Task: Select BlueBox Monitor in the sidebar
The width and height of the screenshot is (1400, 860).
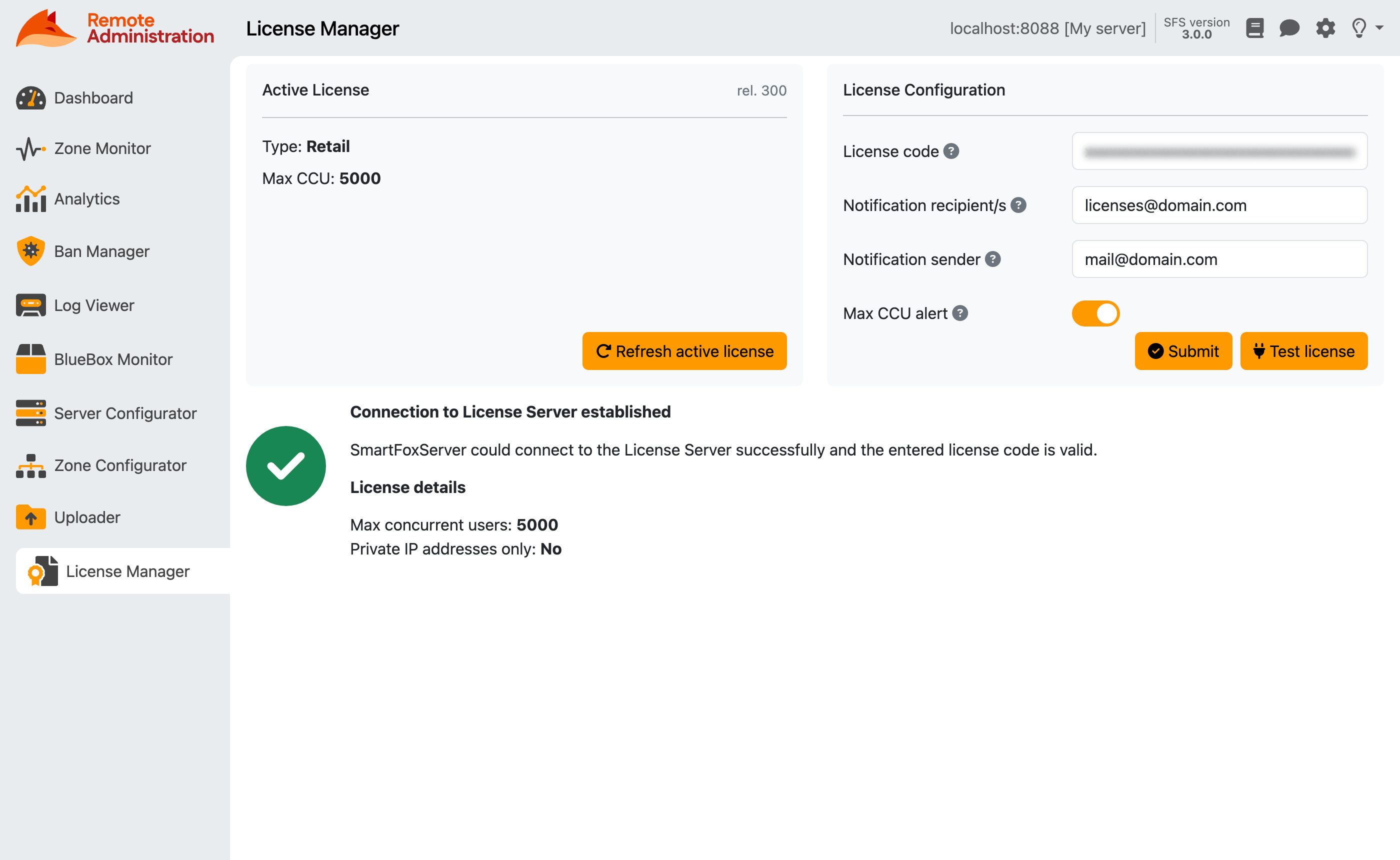Action: pyautogui.click(x=113, y=359)
